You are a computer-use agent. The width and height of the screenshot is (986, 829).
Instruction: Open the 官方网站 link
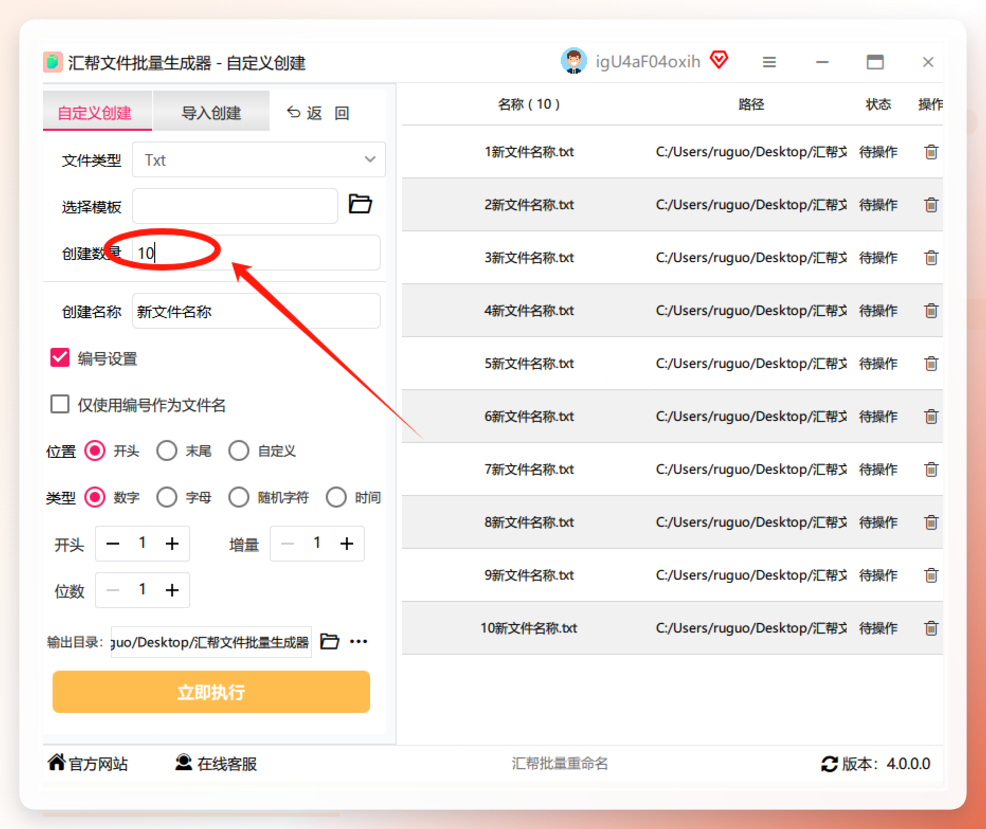tap(87, 764)
